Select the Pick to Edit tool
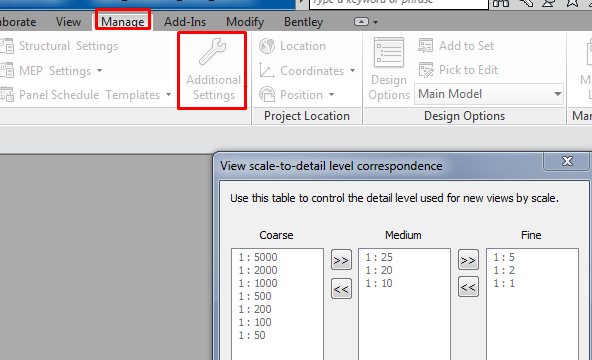This screenshot has width=592, height=360. (x=458, y=70)
